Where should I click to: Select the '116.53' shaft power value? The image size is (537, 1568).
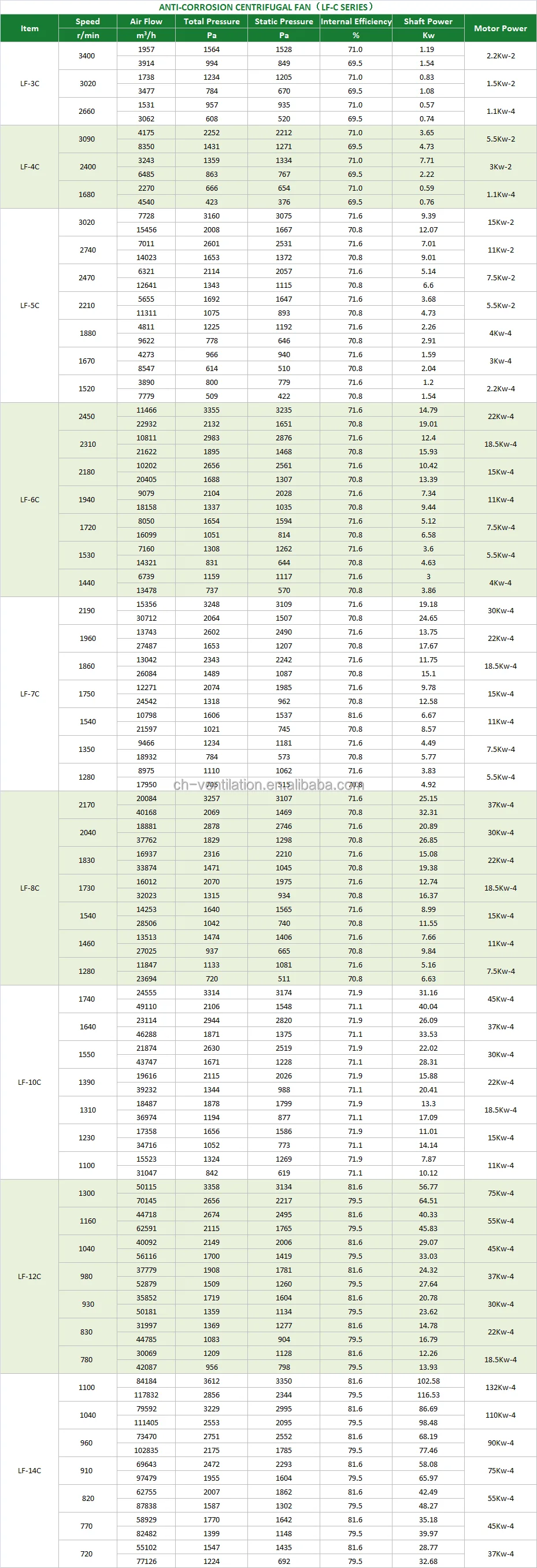pos(428,1395)
